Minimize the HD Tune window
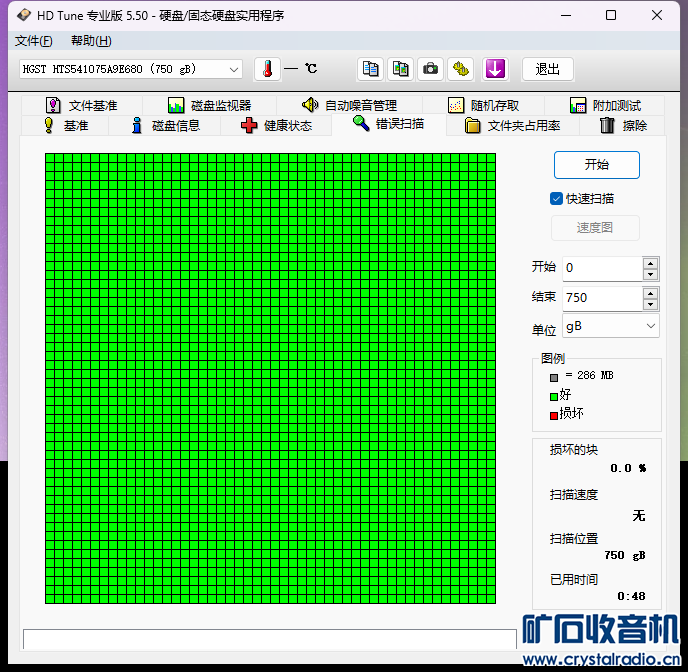 click(x=566, y=15)
